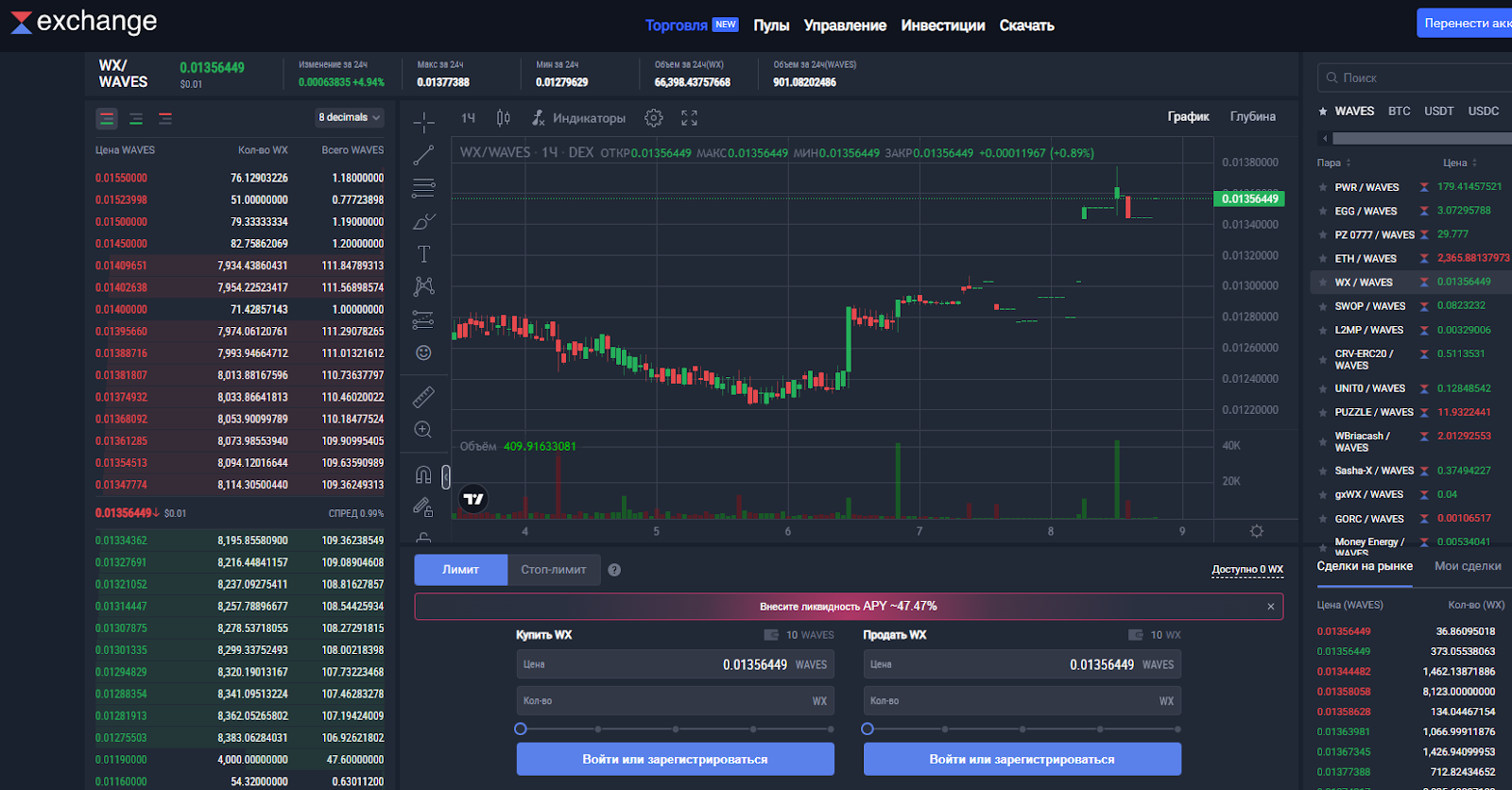Screen dimensions: 1512x790
Task: Select the text annotation tool
Action: 423,253
